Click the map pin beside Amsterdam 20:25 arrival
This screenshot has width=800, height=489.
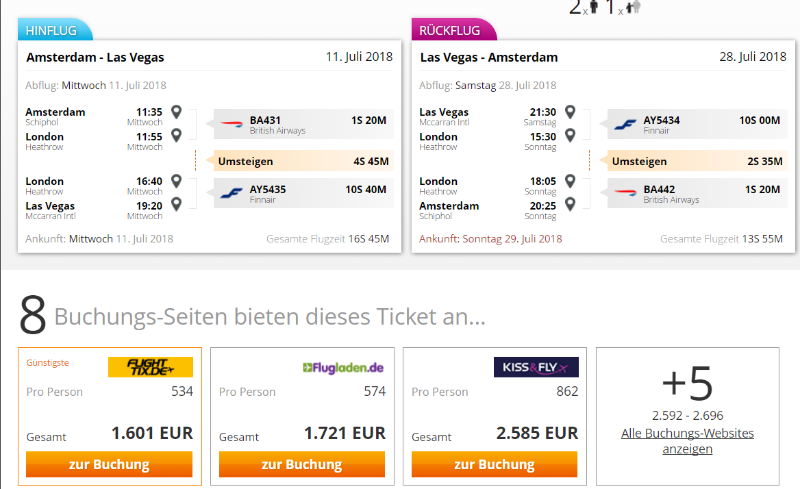pyautogui.click(x=570, y=204)
